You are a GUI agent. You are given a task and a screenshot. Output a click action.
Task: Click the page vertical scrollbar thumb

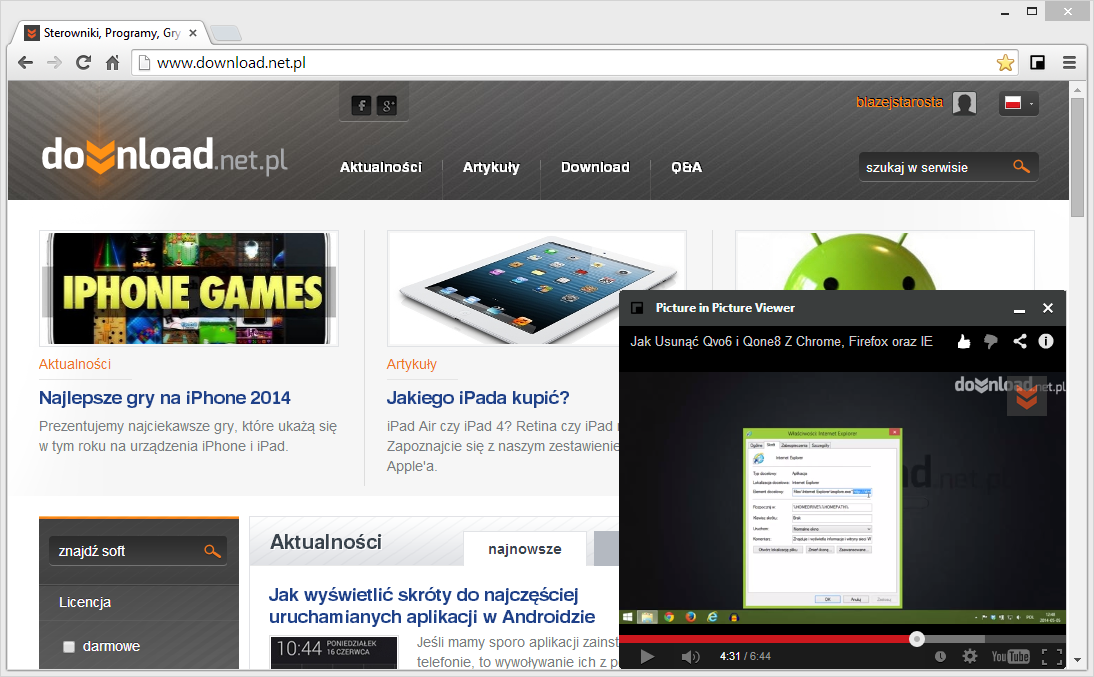[1078, 158]
